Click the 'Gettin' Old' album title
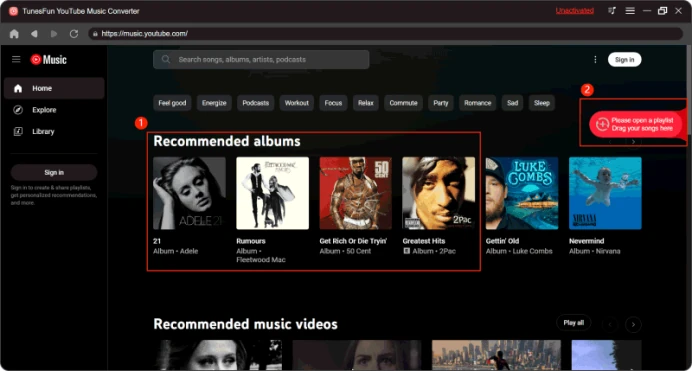Screen dimensions: 692x372 502,241
